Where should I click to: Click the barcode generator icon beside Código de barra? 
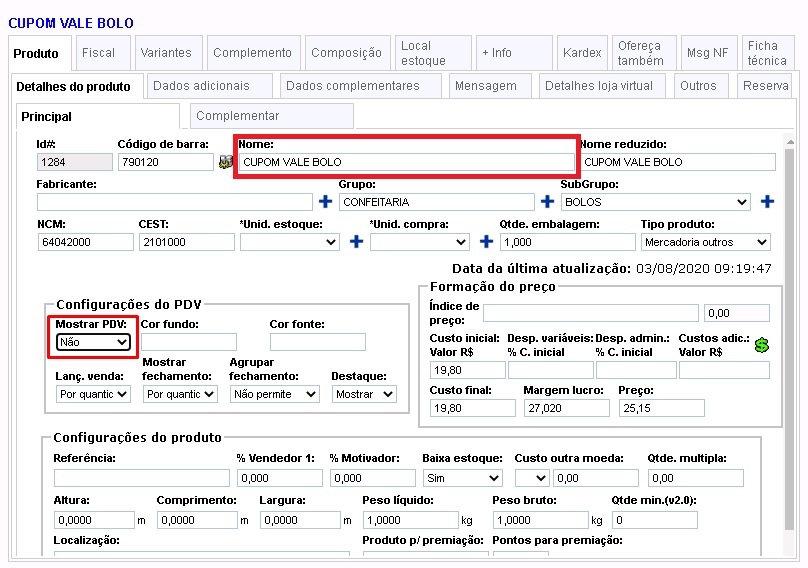click(x=225, y=162)
